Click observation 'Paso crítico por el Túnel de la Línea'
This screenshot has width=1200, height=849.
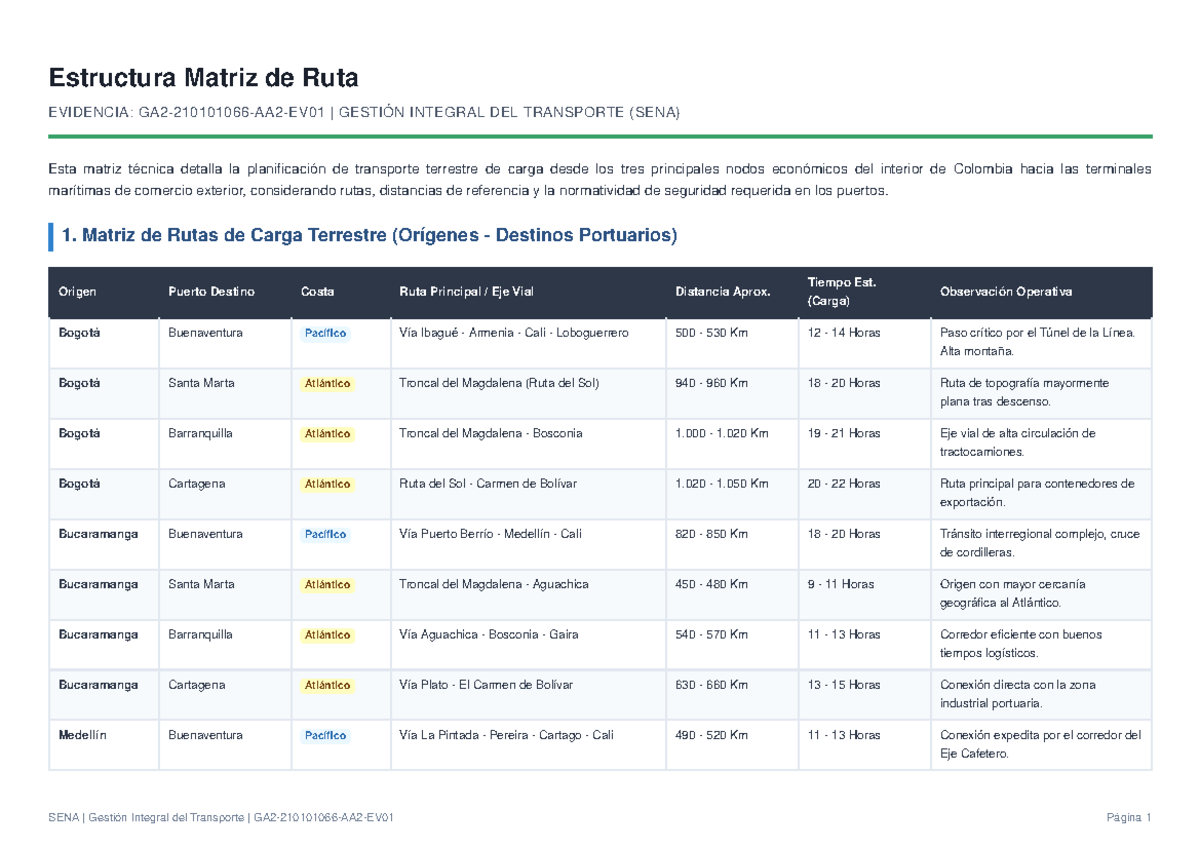1038,342
